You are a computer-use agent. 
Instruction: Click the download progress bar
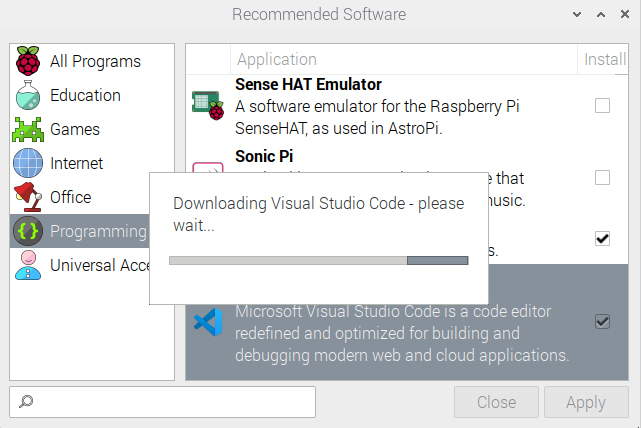(318, 260)
